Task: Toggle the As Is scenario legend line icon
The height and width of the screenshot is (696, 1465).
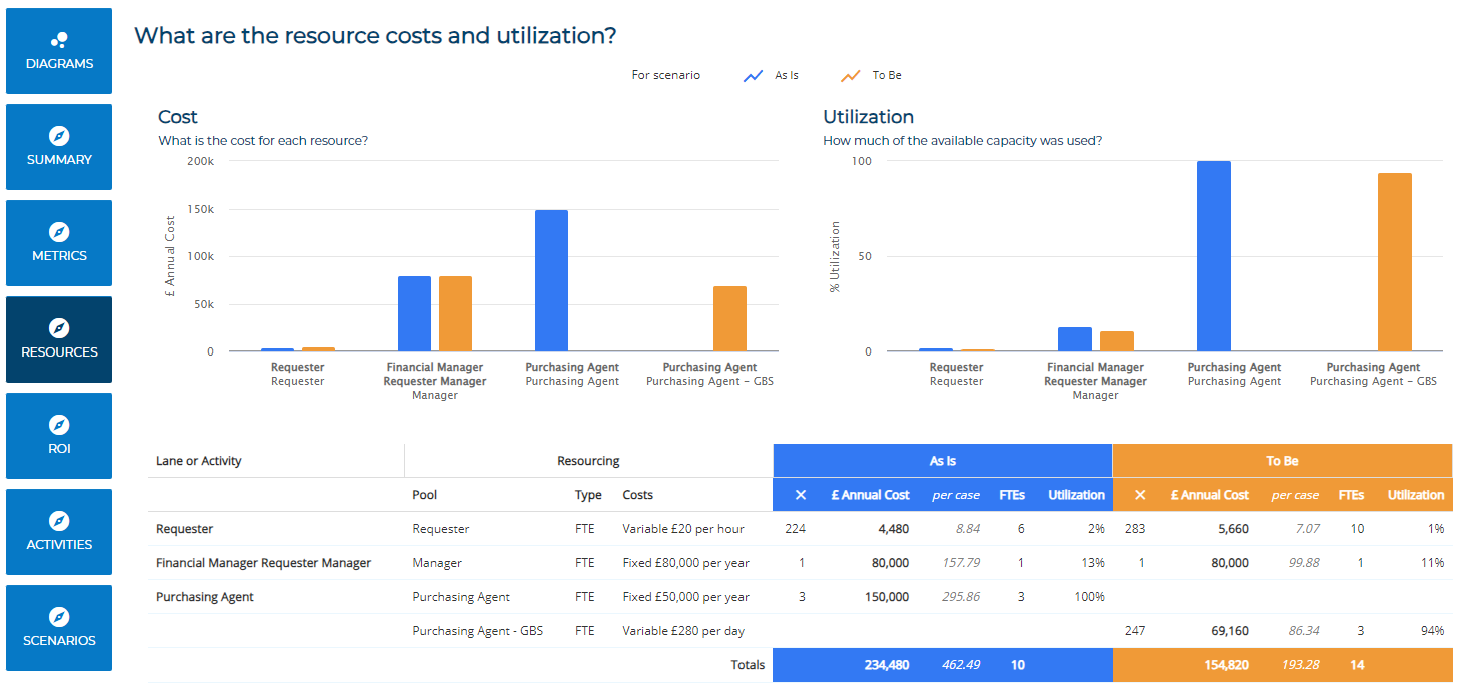Action: pos(754,76)
